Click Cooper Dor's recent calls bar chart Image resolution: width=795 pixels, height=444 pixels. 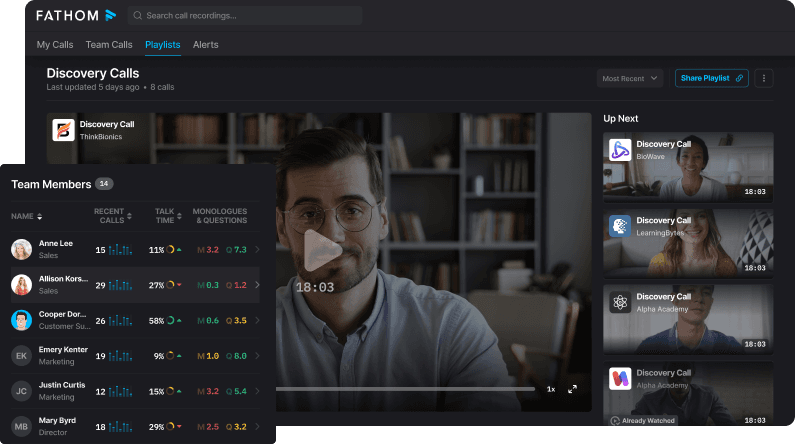[x=120, y=320]
